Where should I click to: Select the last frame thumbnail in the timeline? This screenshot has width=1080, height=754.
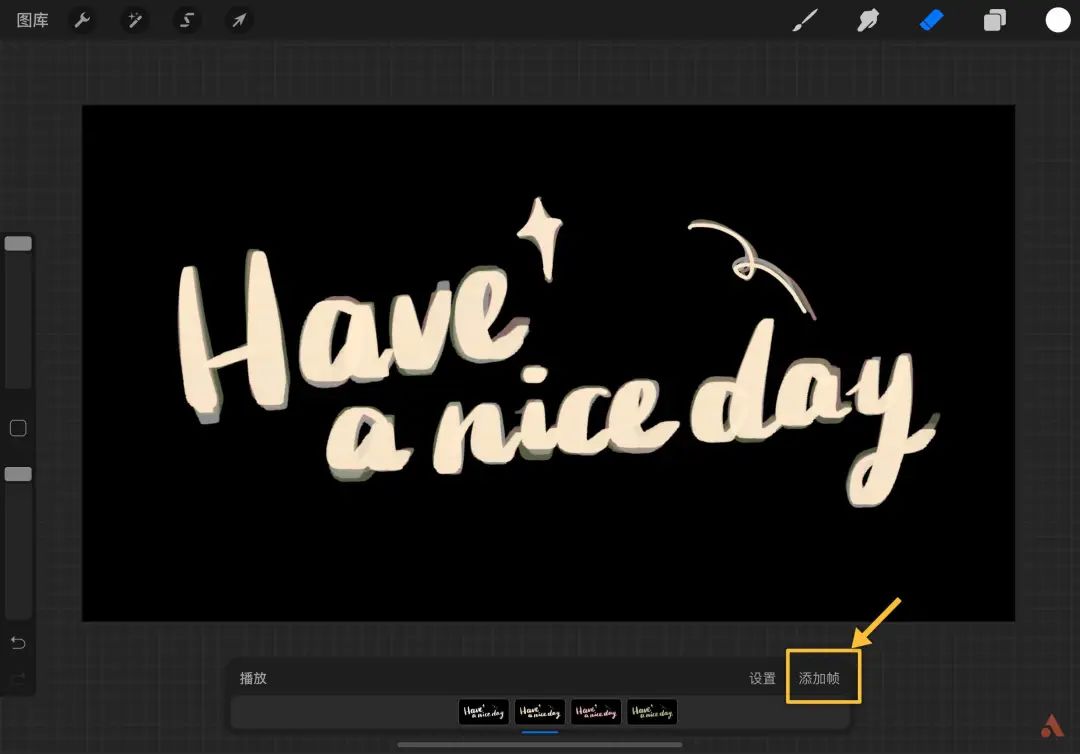click(652, 712)
